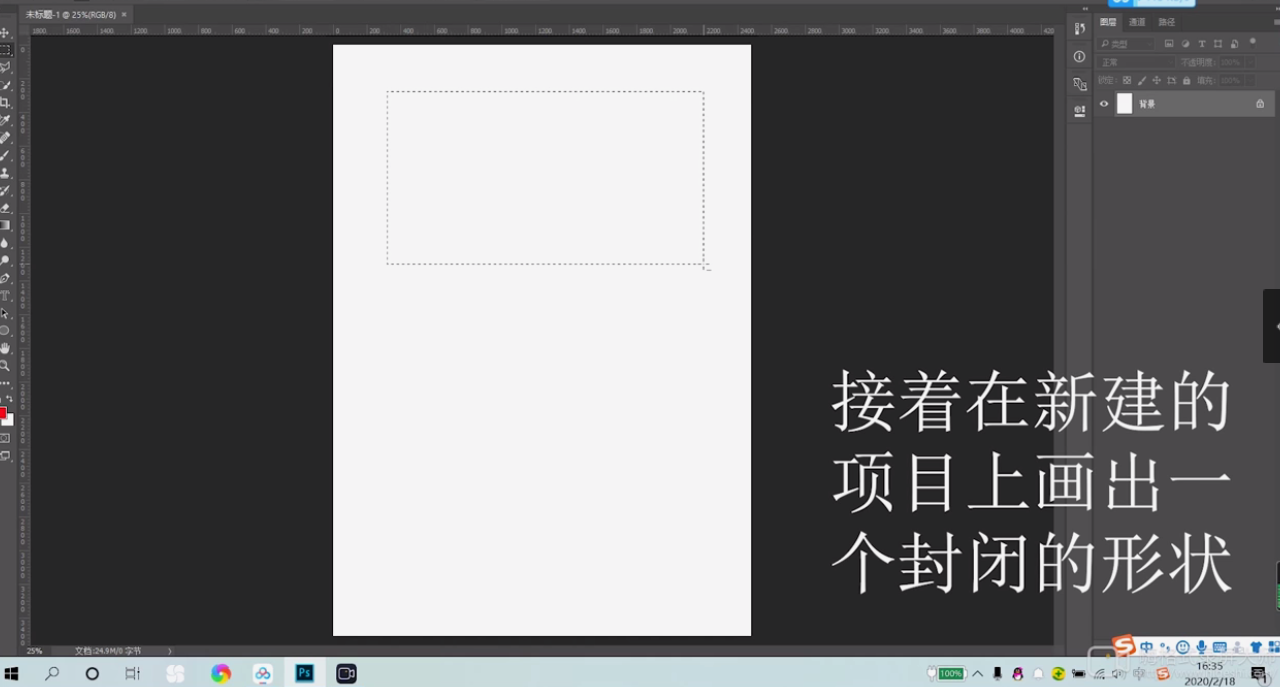Choose the Horizontal Type tool
This screenshot has width=1280, height=687.
click(6, 293)
